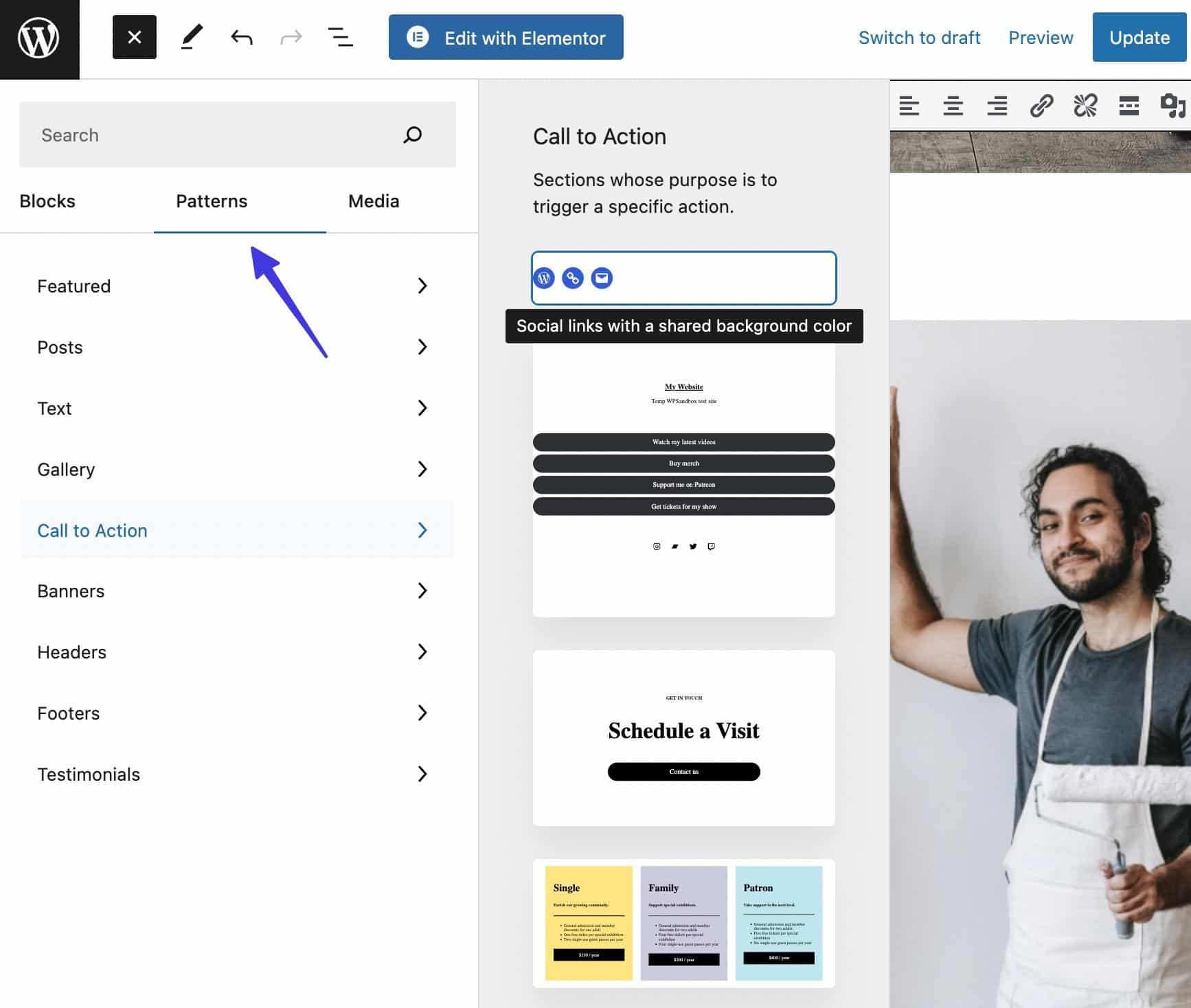Click inside the pattern search field
Image resolution: width=1191 pixels, height=1008 pixels.
[206, 135]
